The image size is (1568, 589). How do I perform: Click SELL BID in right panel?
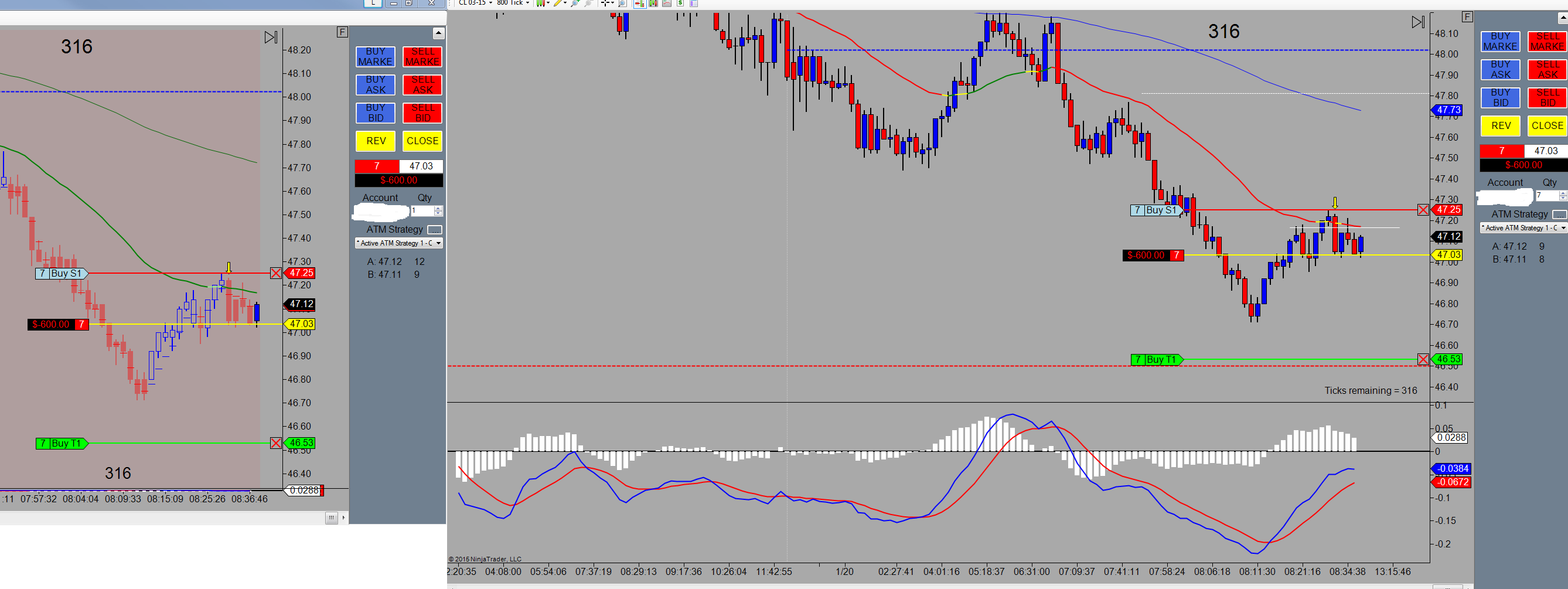pos(1547,97)
